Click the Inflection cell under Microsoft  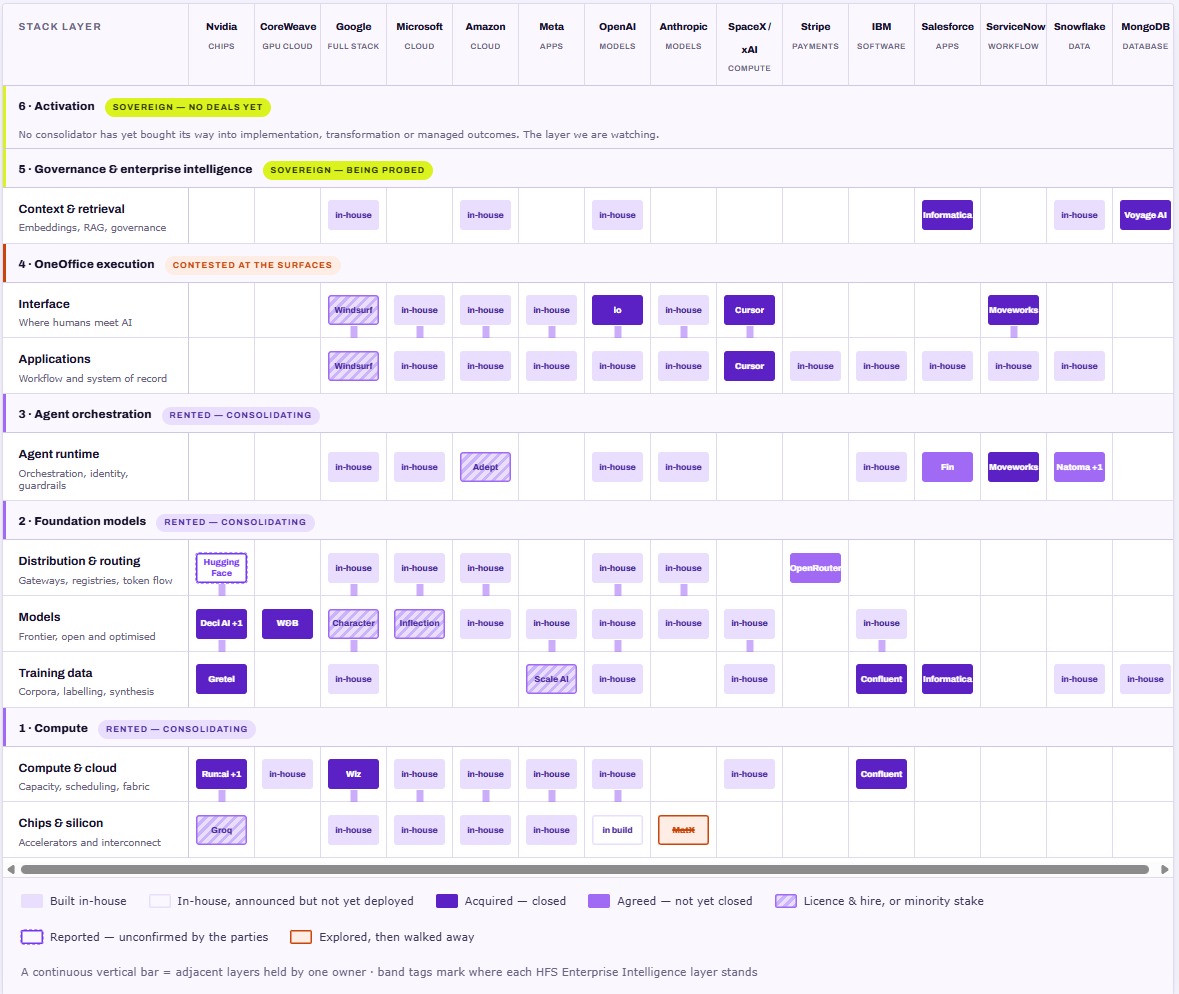point(420,623)
